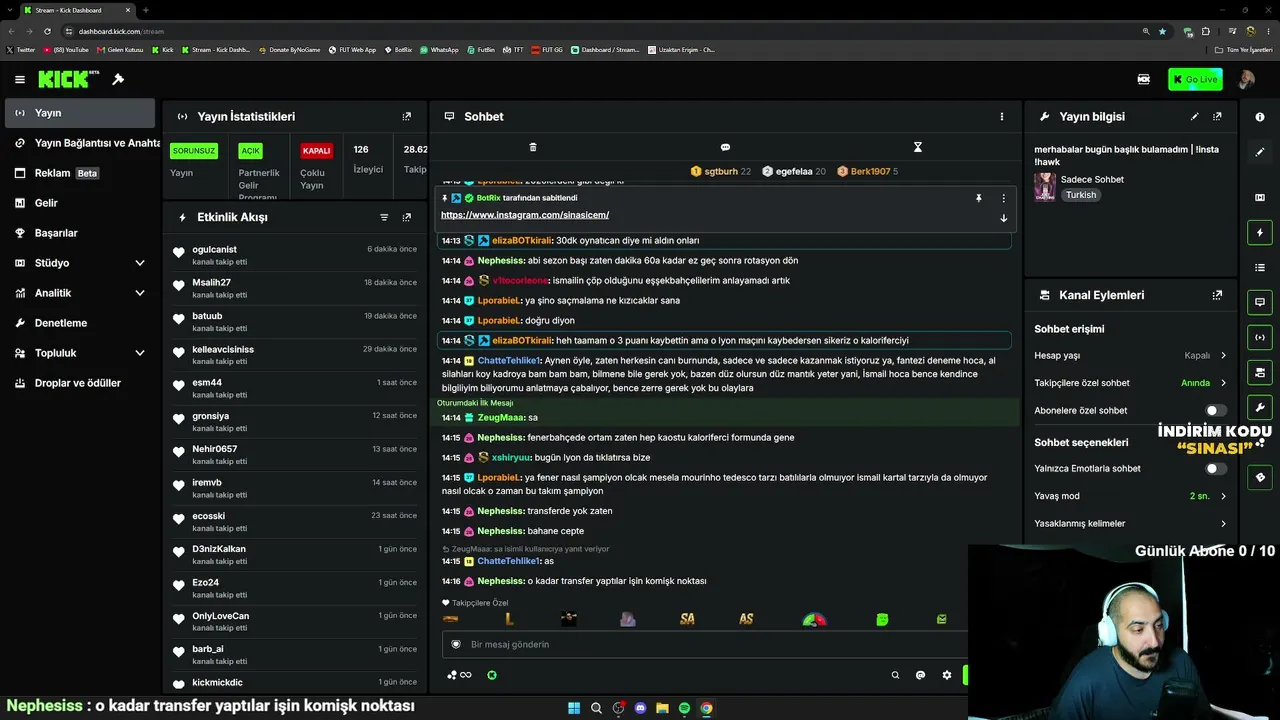Image resolution: width=1280 pixels, height=720 pixels.
Task: Open Discord from the taskbar
Action: 640,708
